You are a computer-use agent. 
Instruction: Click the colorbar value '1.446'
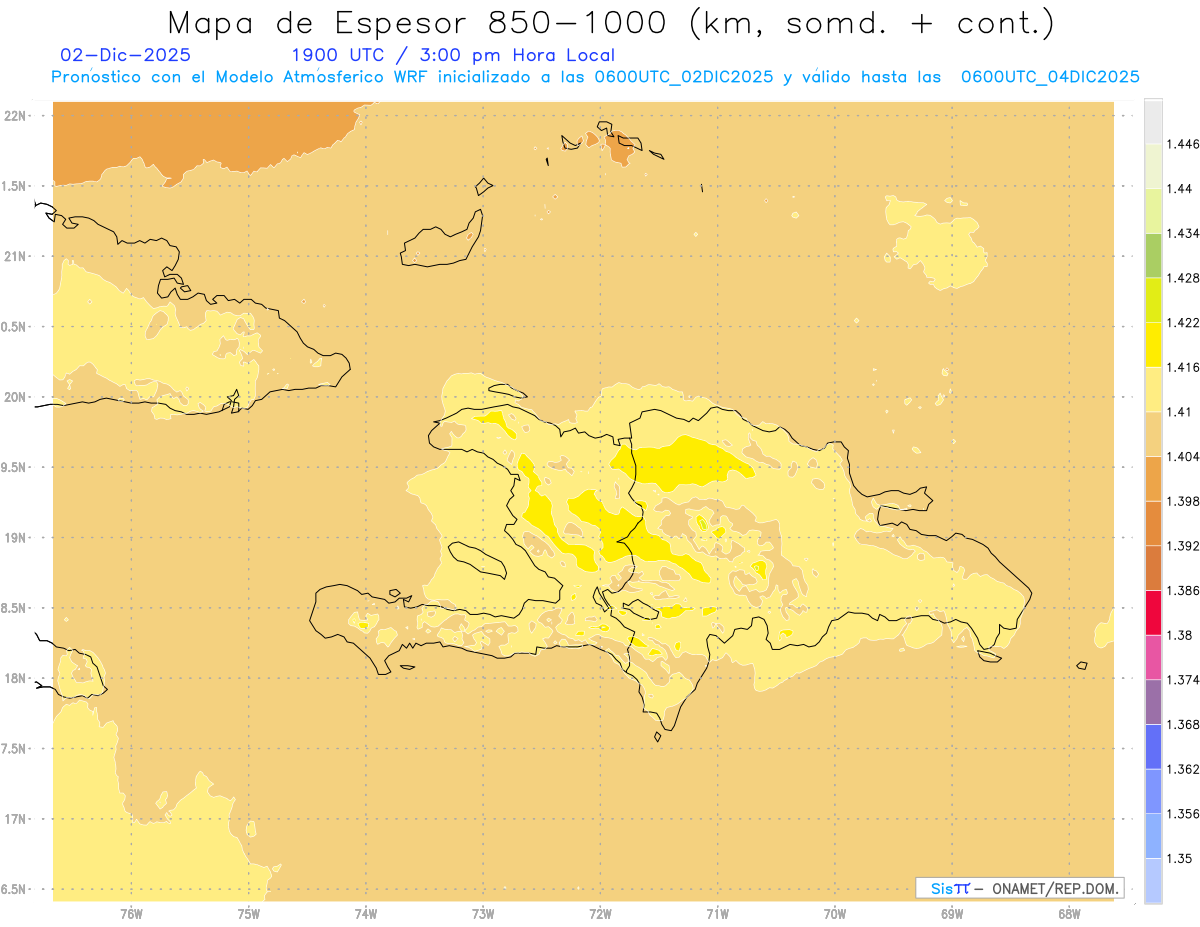(x=1182, y=144)
